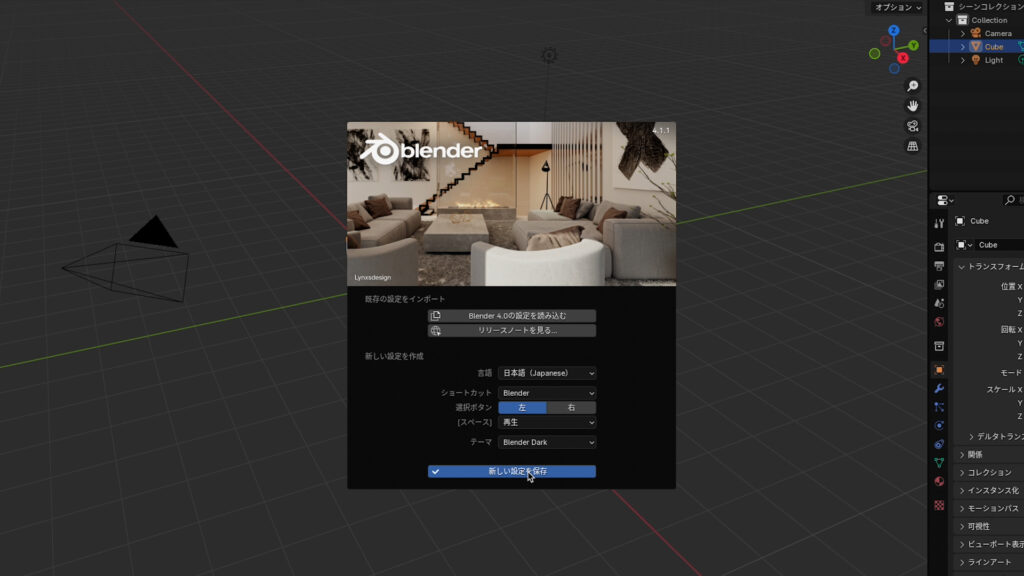
Task: Open the Physics properties tab icon
Action: click(939, 425)
